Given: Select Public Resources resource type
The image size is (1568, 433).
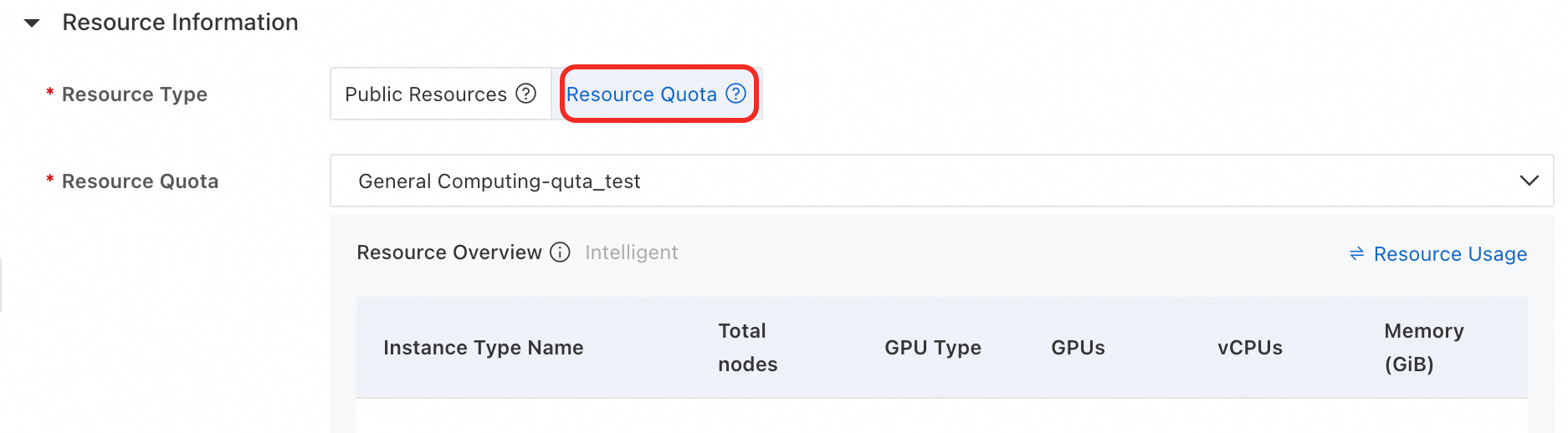Looking at the screenshot, I should point(426,94).
